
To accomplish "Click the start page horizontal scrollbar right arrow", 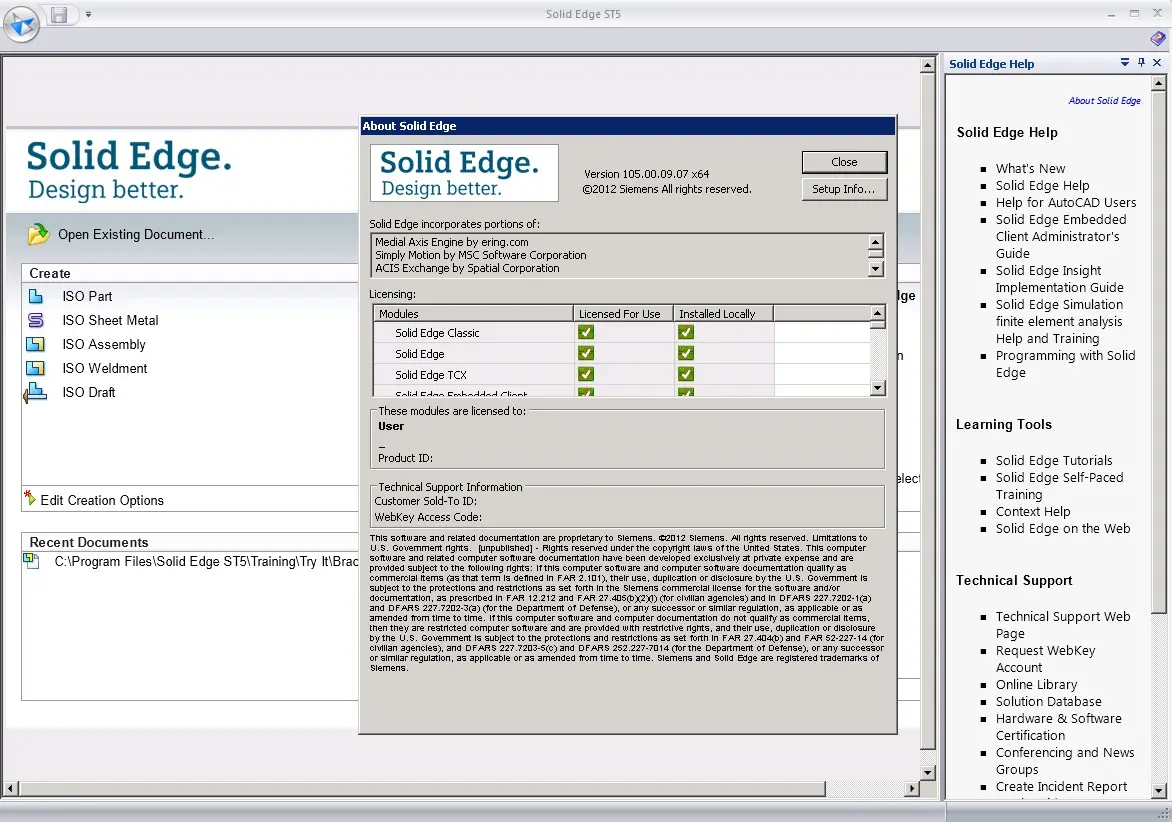I will (911, 788).
